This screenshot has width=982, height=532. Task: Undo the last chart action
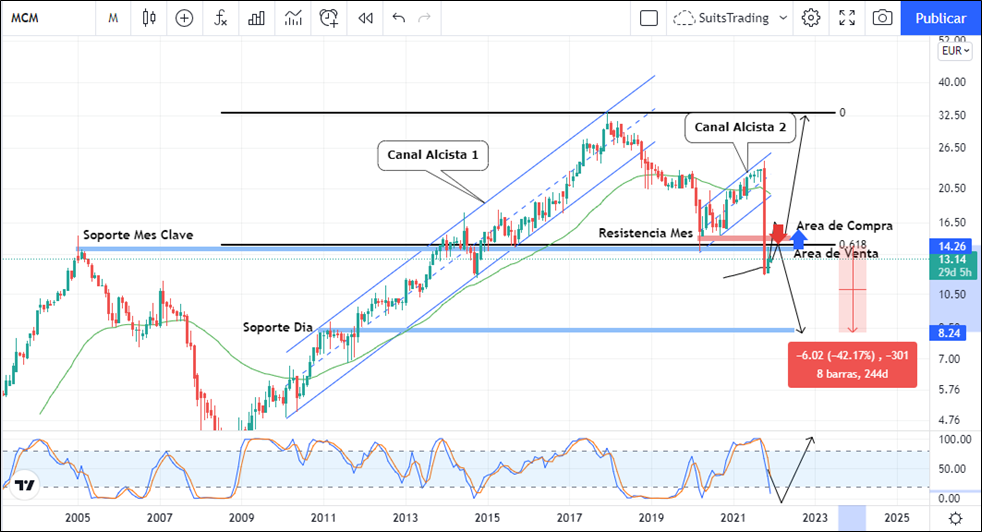(399, 18)
